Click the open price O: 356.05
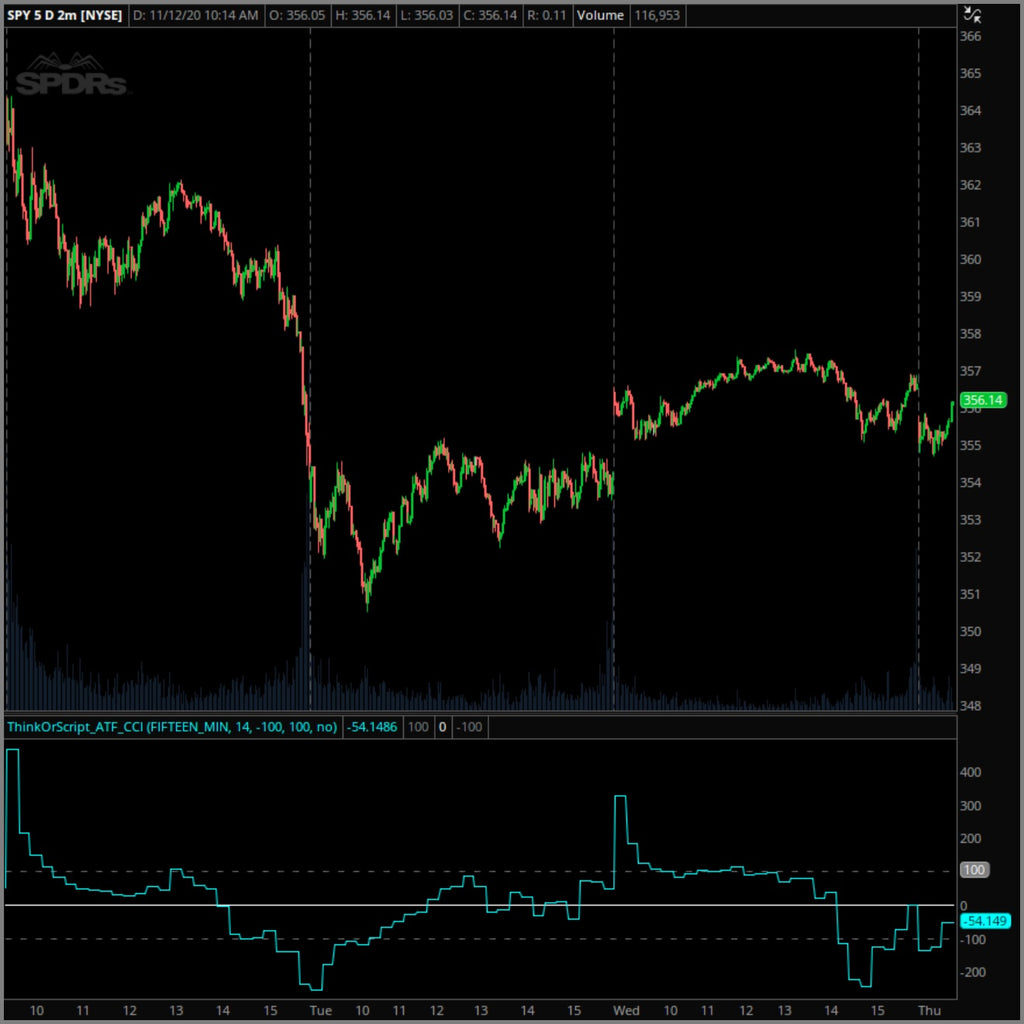1024x1024 pixels. 297,15
